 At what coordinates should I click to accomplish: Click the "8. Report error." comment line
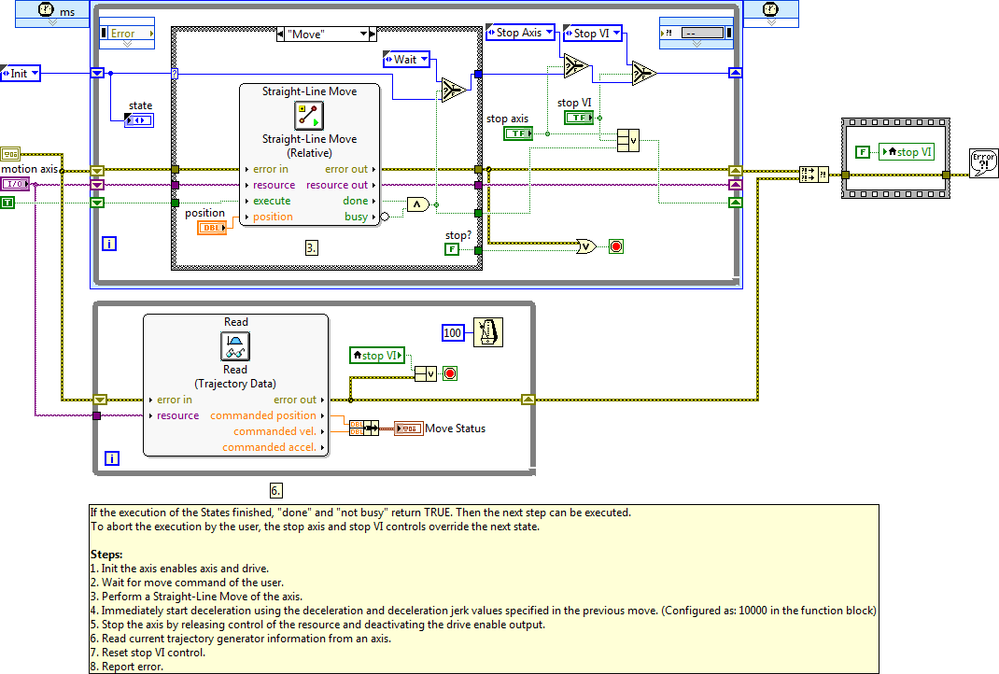127,666
